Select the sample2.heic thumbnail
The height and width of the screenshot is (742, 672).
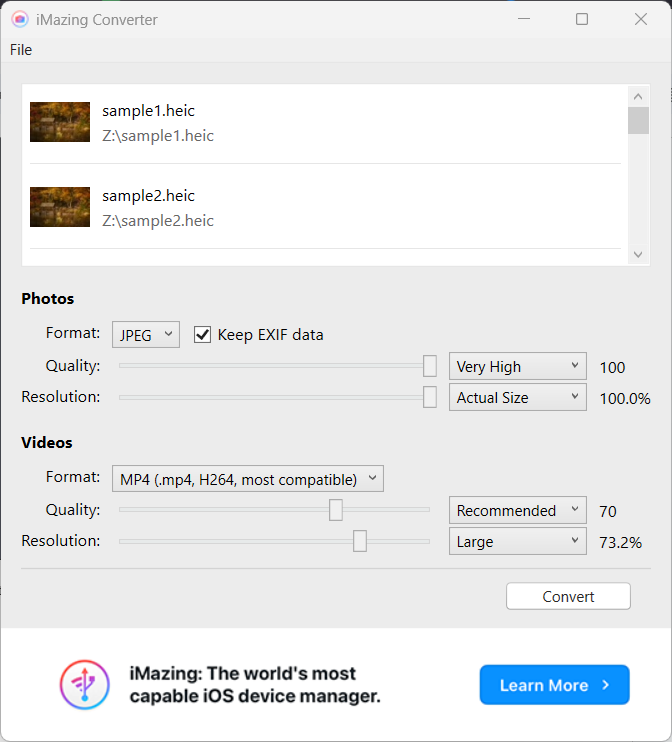pos(60,207)
